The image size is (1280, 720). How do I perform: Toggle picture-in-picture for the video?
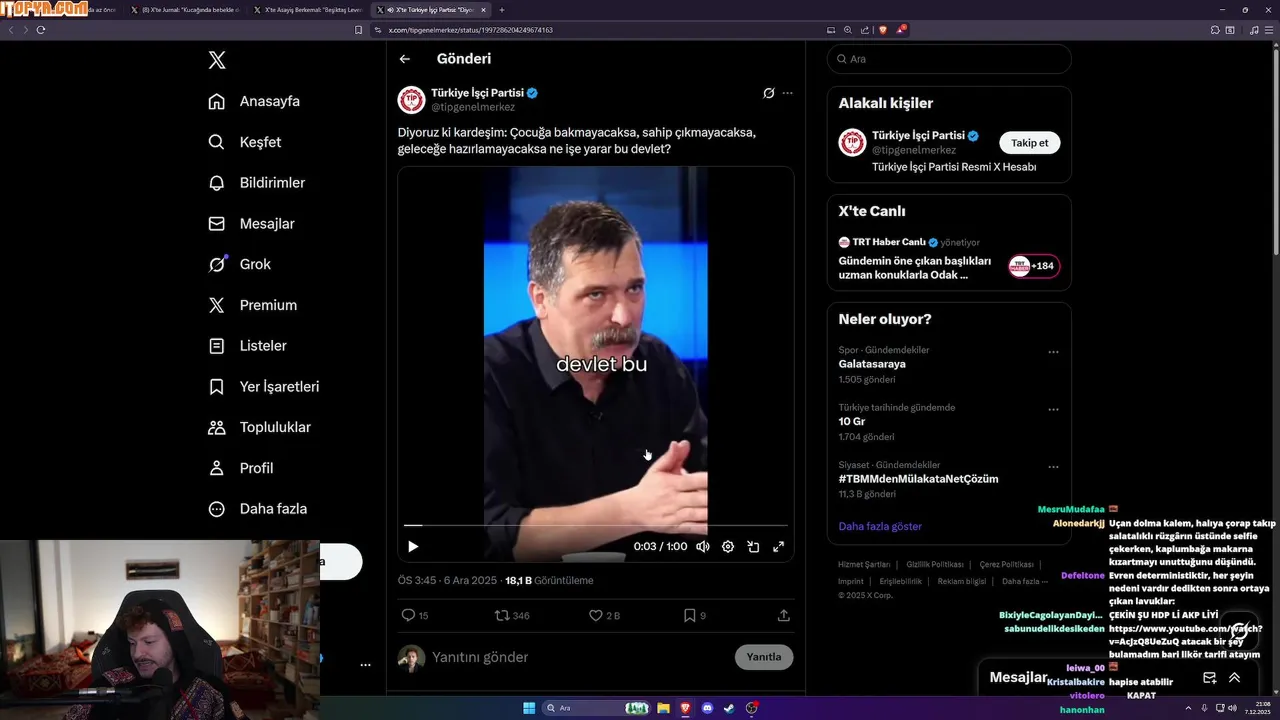pos(753,547)
